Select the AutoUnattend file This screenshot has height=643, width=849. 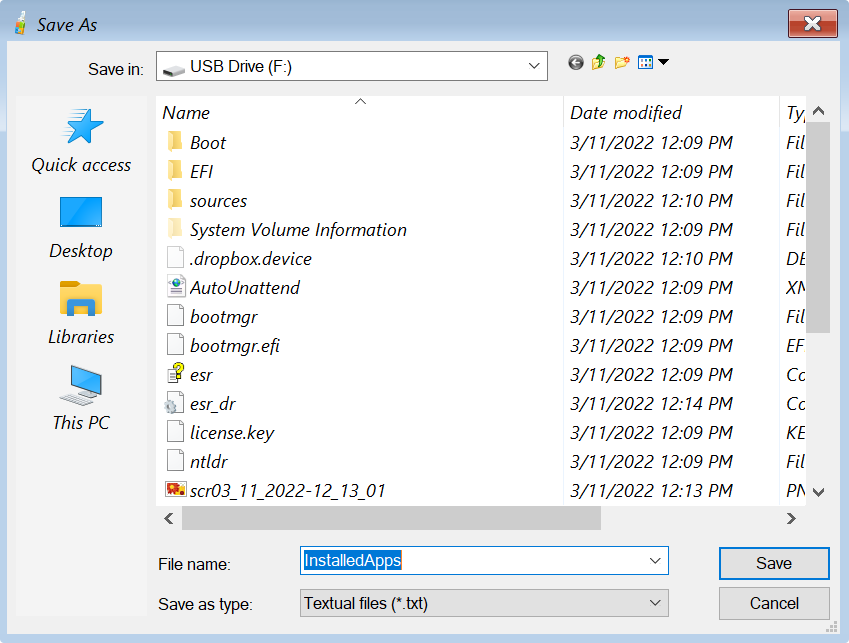click(x=244, y=288)
